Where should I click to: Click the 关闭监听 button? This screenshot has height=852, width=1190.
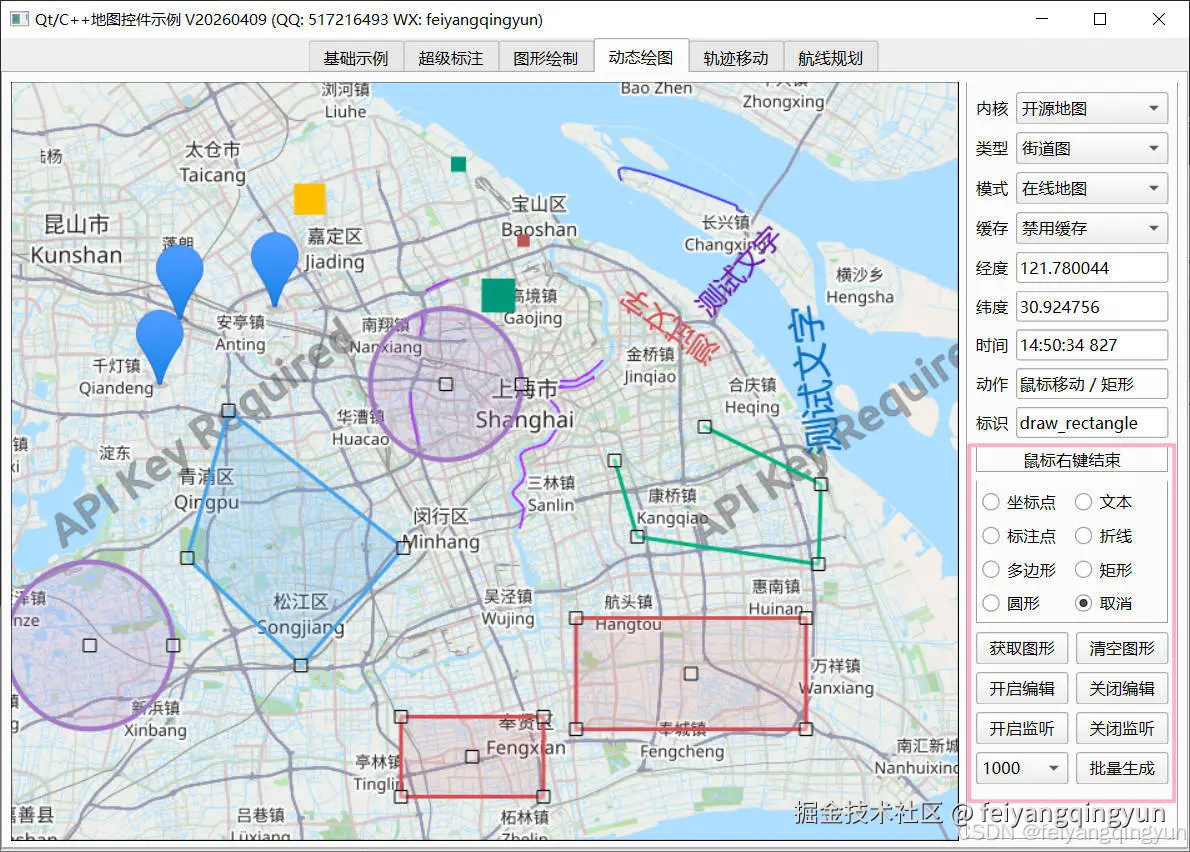click(x=1122, y=728)
